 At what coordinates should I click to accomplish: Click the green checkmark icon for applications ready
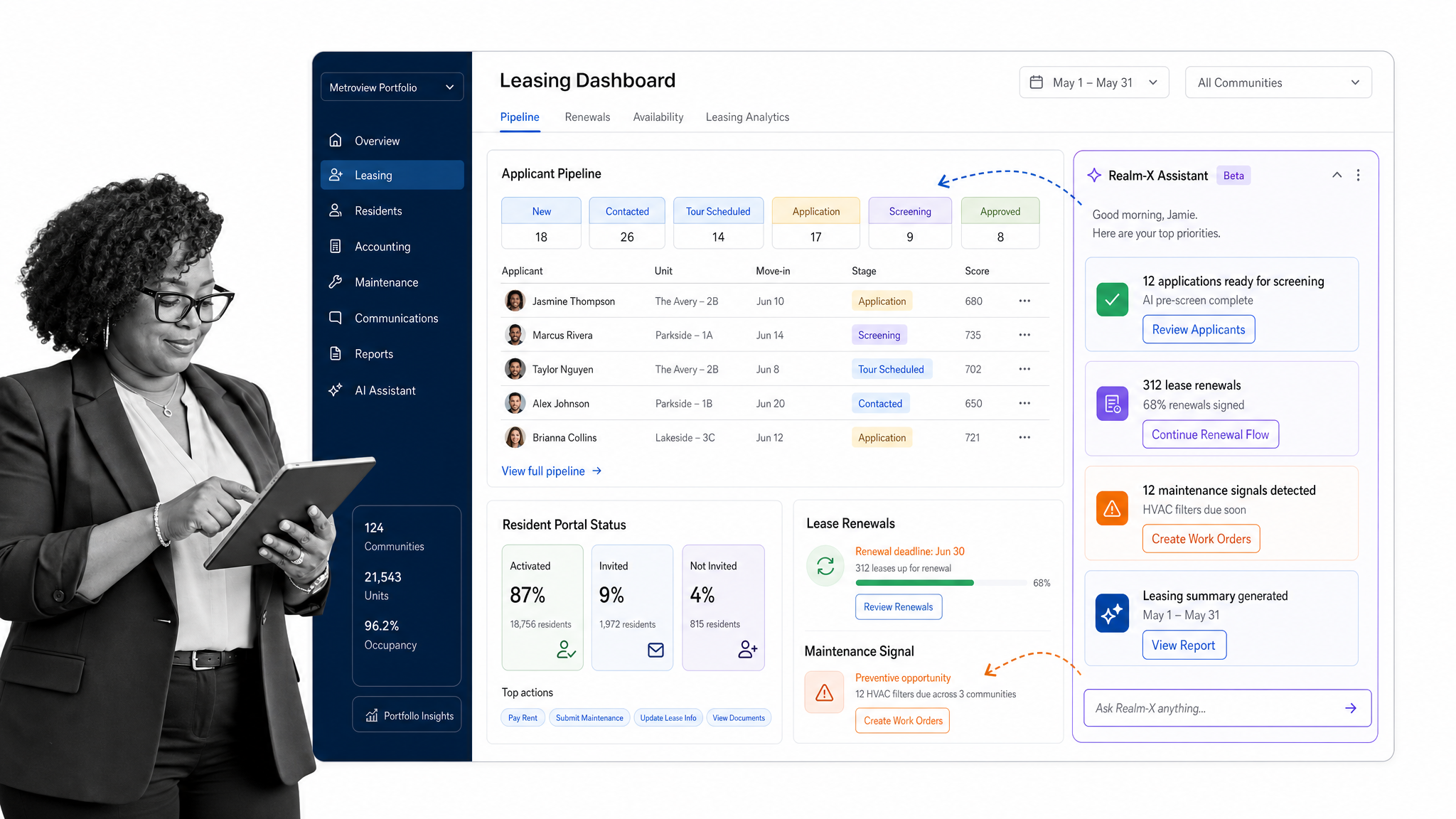click(x=1112, y=299)
